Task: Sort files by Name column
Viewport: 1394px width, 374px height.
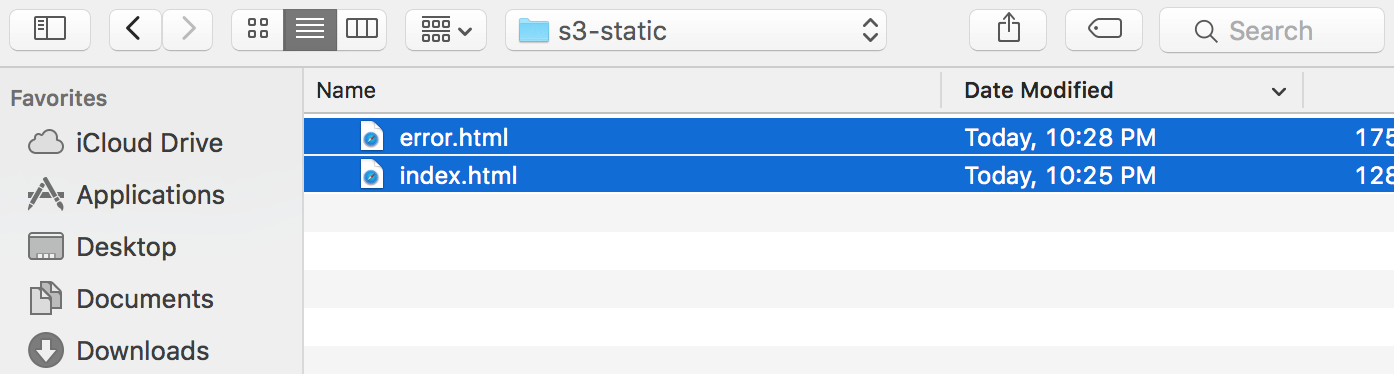Action: (622, 90)
